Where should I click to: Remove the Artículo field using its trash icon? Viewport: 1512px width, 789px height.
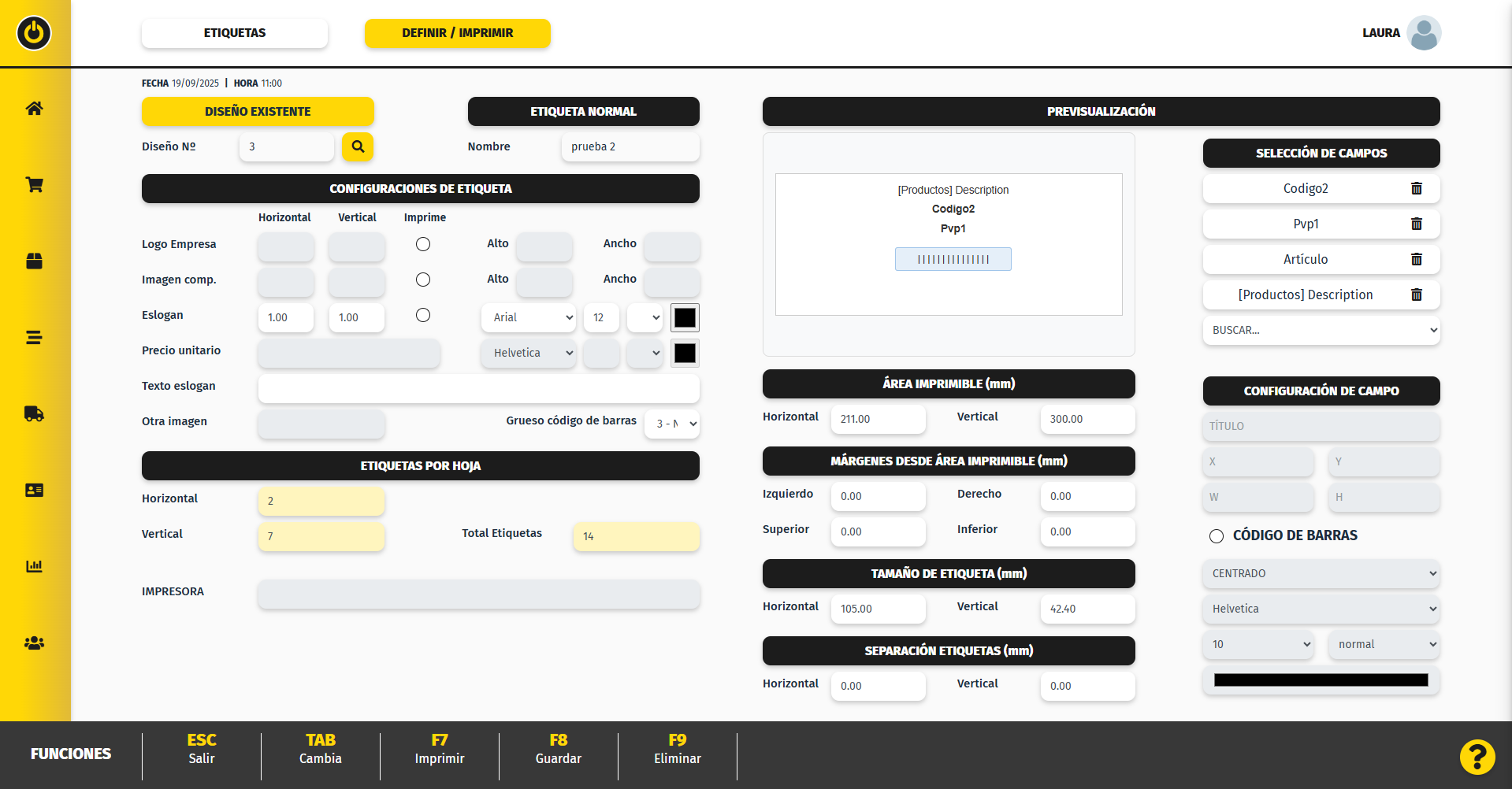pyautogui.click(x=1416, y=260)
